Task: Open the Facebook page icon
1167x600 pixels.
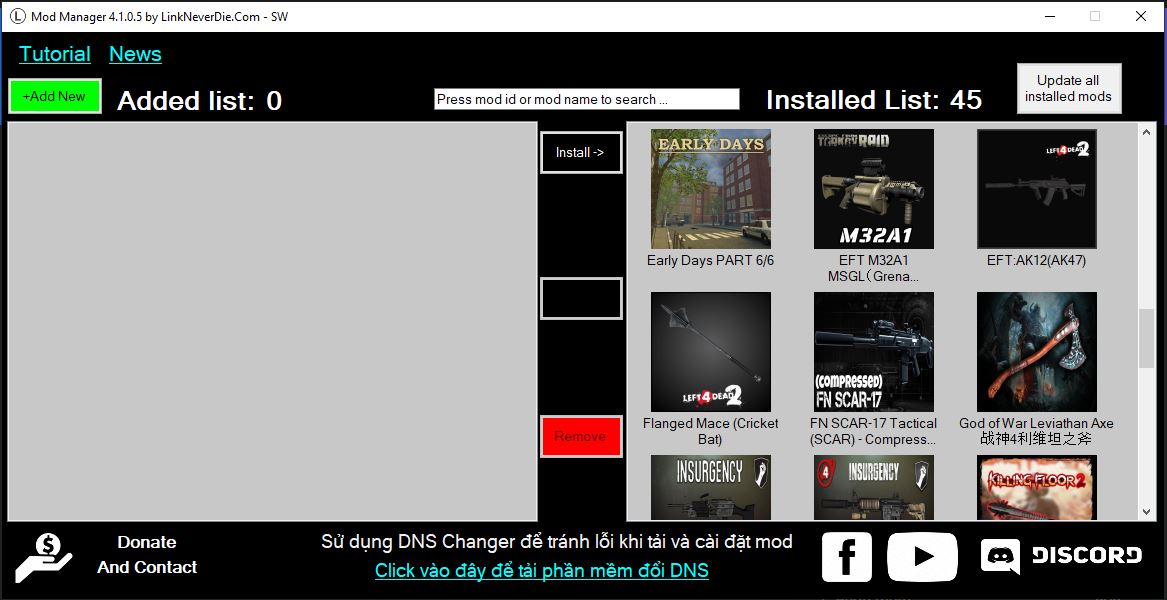Action: (x=846, y=556)
